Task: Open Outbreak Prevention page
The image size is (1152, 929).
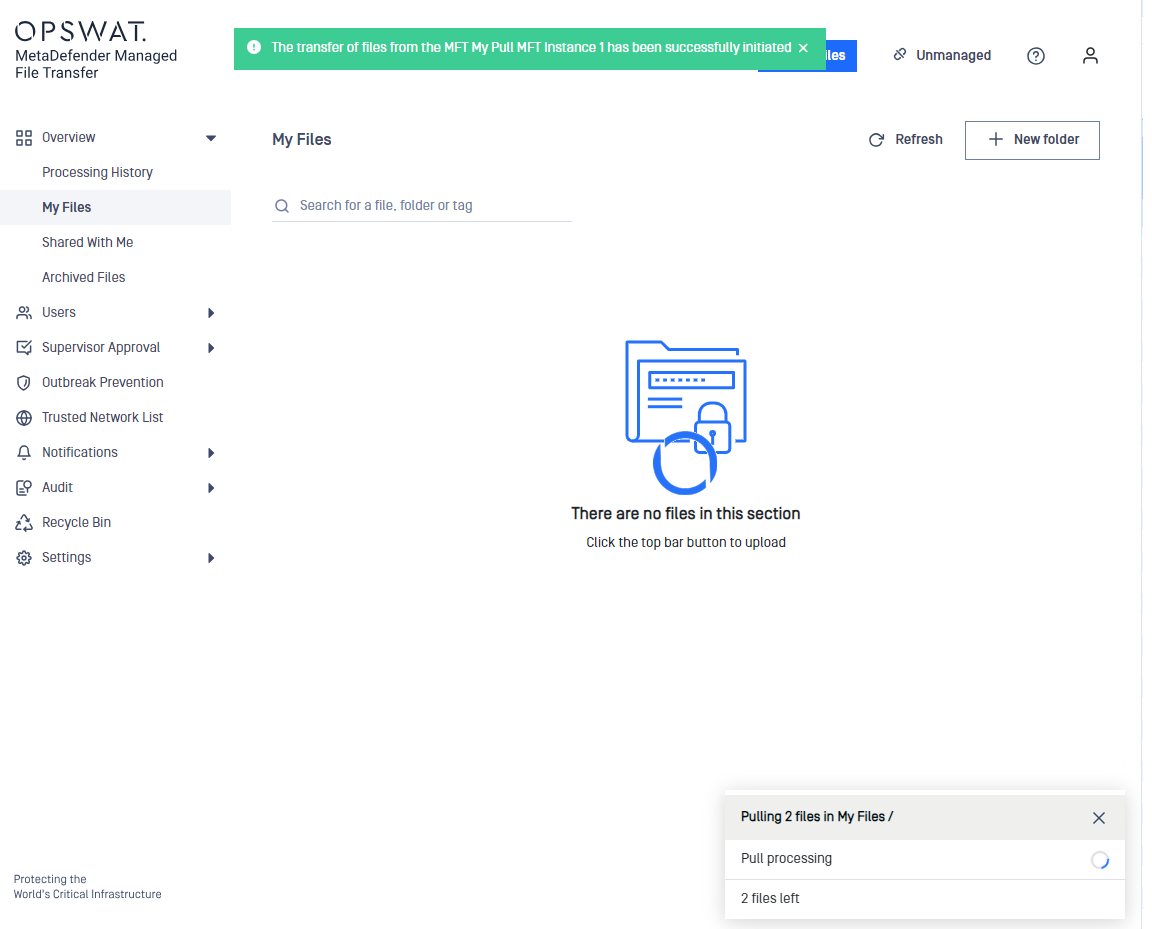Action: coord(102,382)
